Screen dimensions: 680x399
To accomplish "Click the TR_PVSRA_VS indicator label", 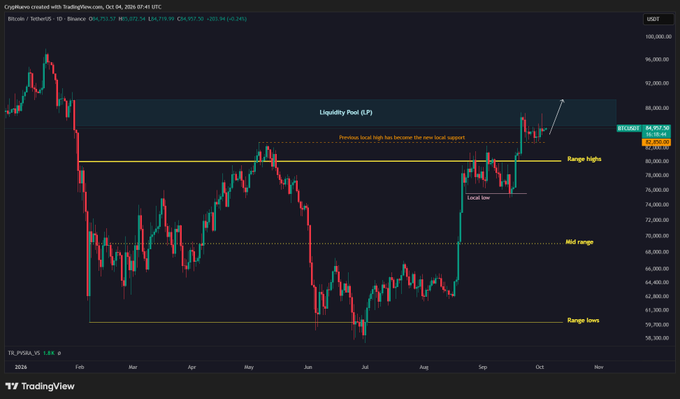I will pyautogui.click(x=24, y=353).
